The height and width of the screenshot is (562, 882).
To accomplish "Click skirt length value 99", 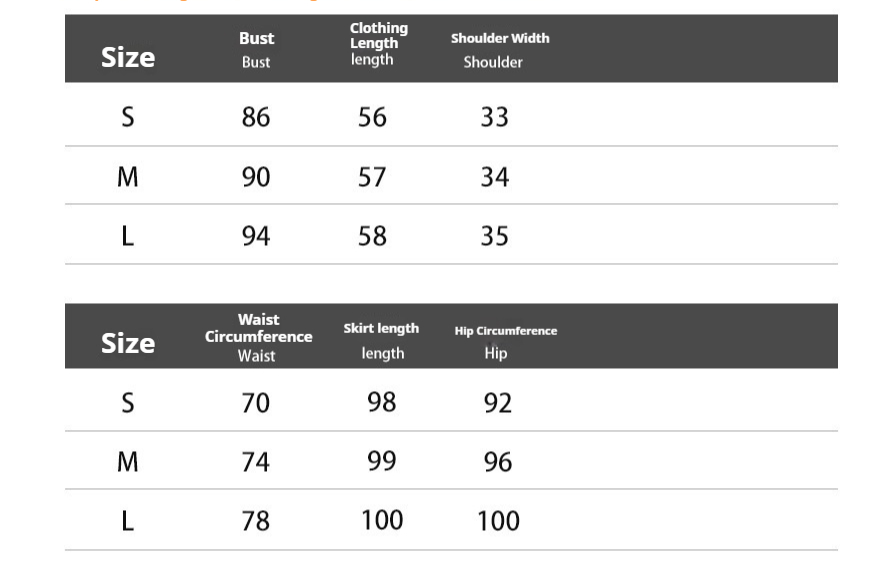I will pos(382,461).
